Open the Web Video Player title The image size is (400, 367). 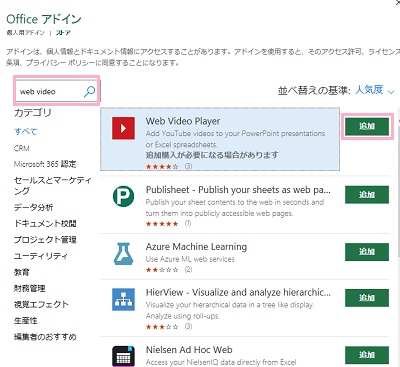(183, 121)
